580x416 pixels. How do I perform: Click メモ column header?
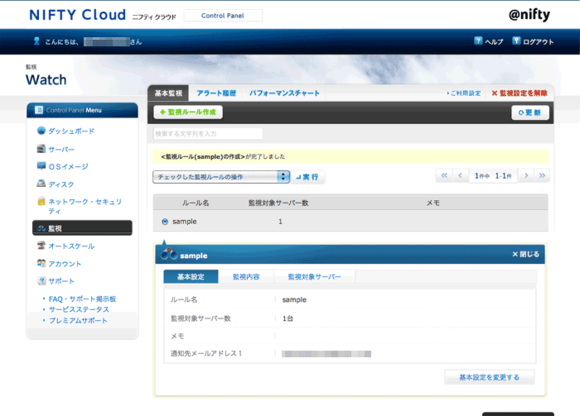point(433,203)
